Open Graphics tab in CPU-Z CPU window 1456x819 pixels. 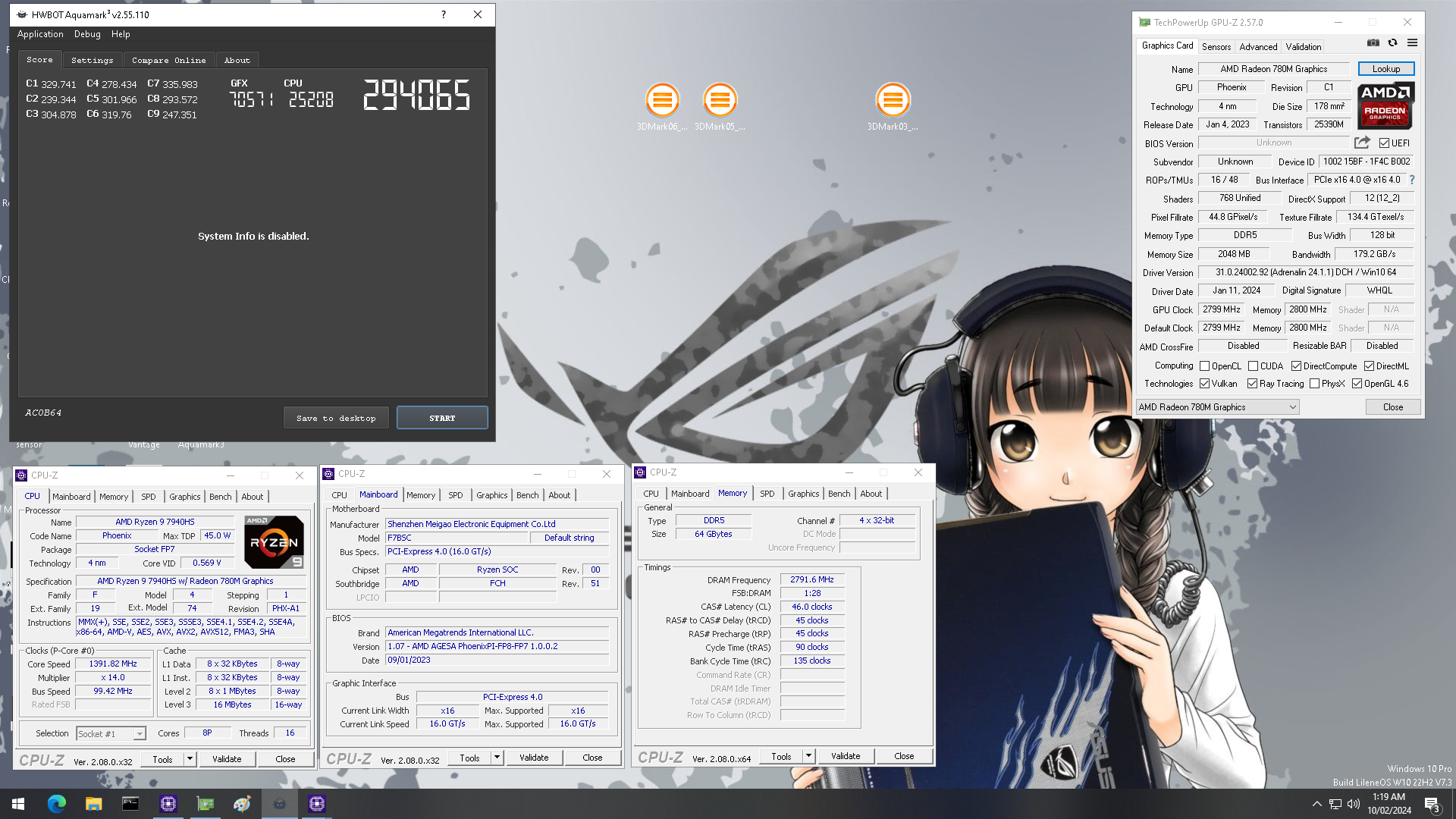tap(184, 497)
